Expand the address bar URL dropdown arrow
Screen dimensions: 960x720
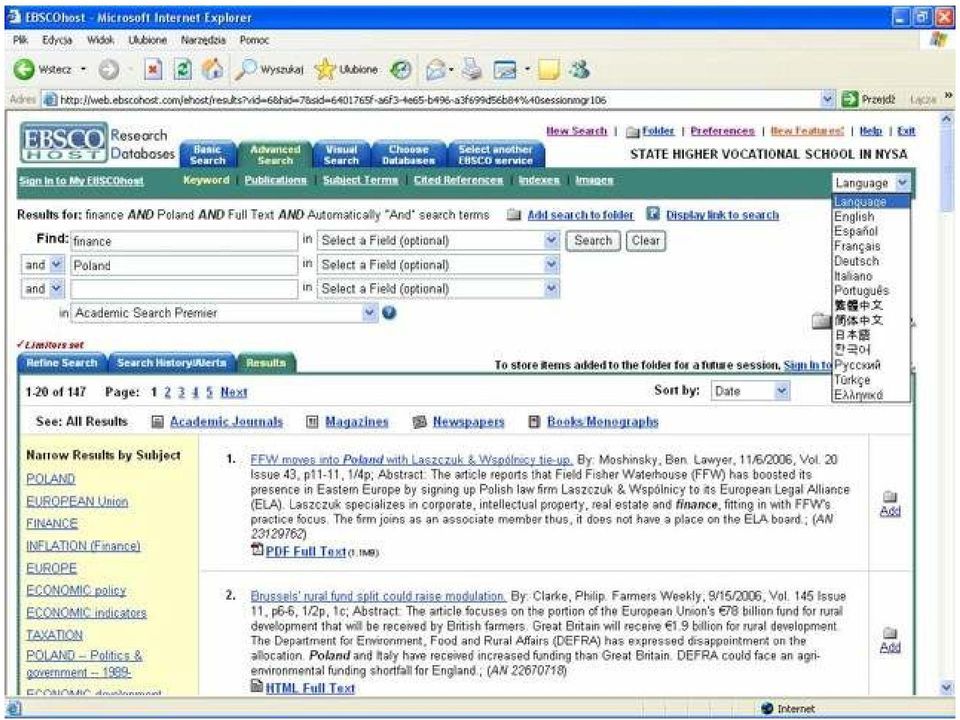pyautogui.click(x=828, y=99)
